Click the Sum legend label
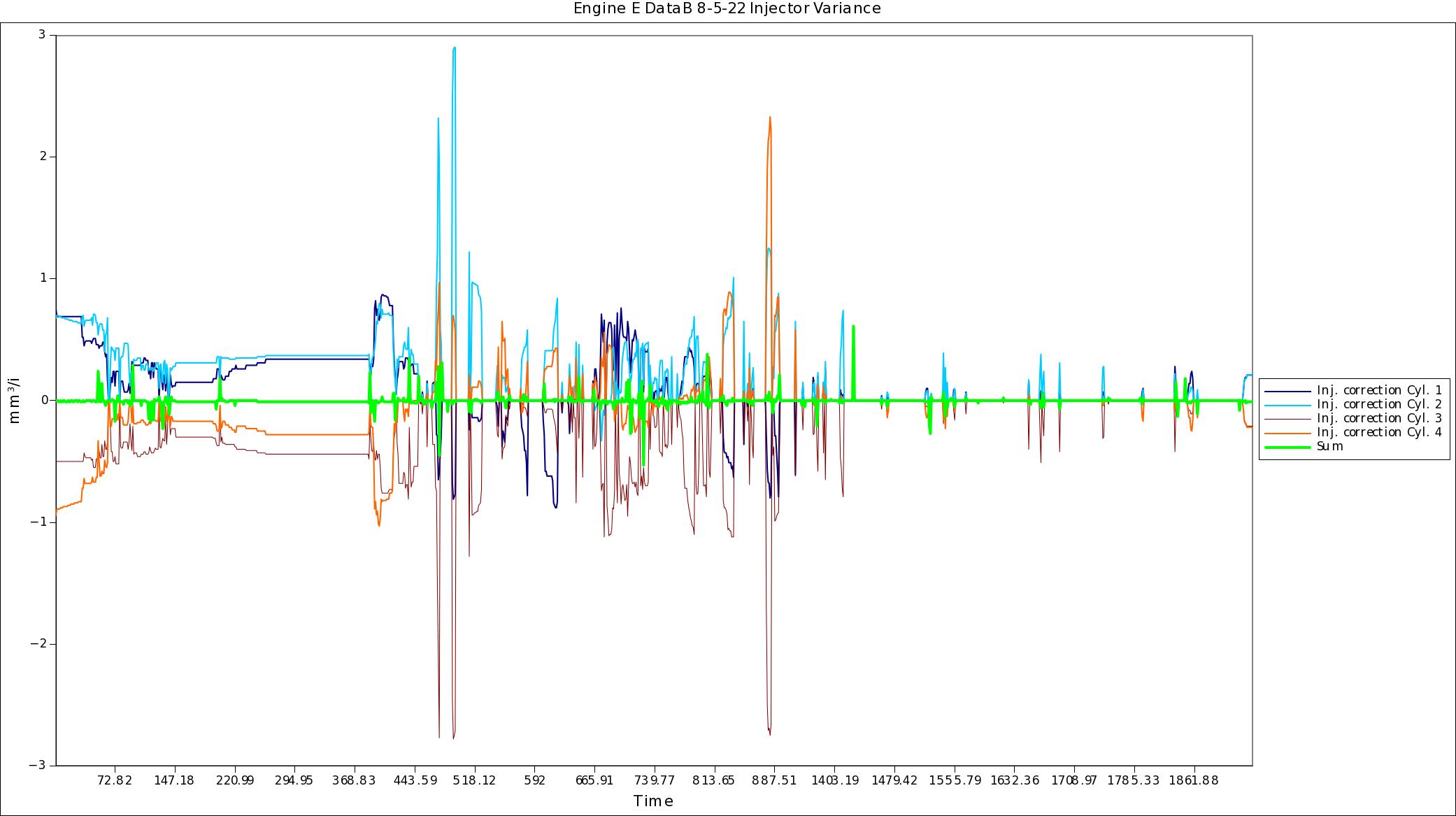1456x816 pixels. tap(1329, 446)
